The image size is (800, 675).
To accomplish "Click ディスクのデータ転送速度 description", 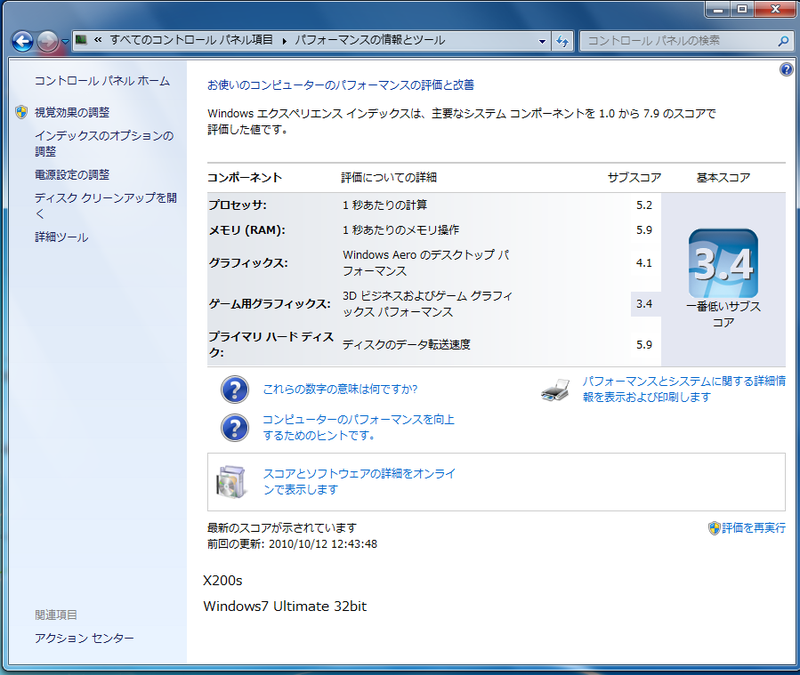I will (x=406, y=344).
